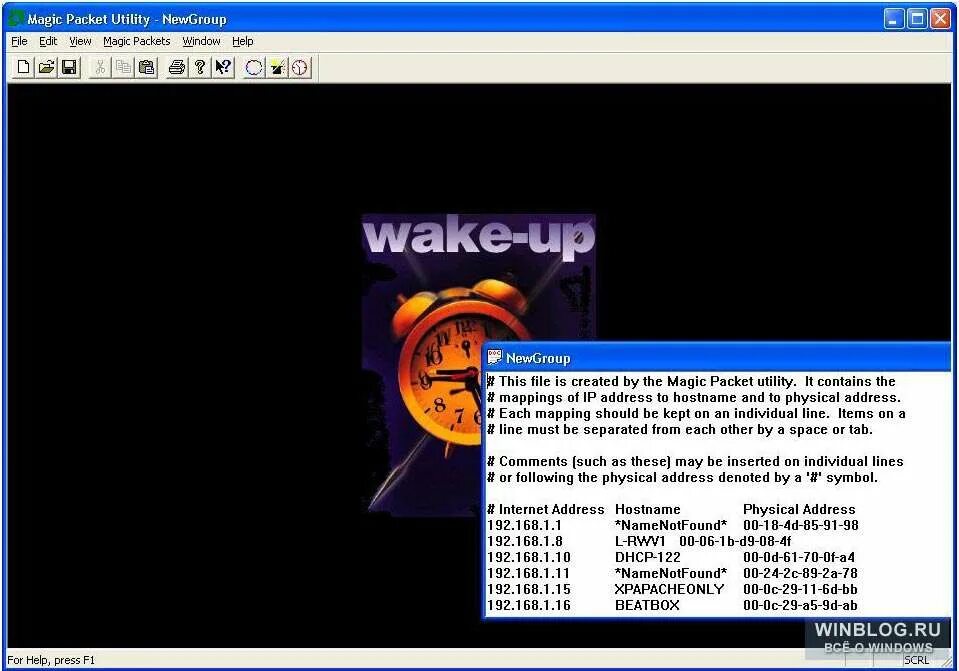Open the About help question mark icon
Screen dimensions: 959x671
pyautogui.click(x=200, y=67)
